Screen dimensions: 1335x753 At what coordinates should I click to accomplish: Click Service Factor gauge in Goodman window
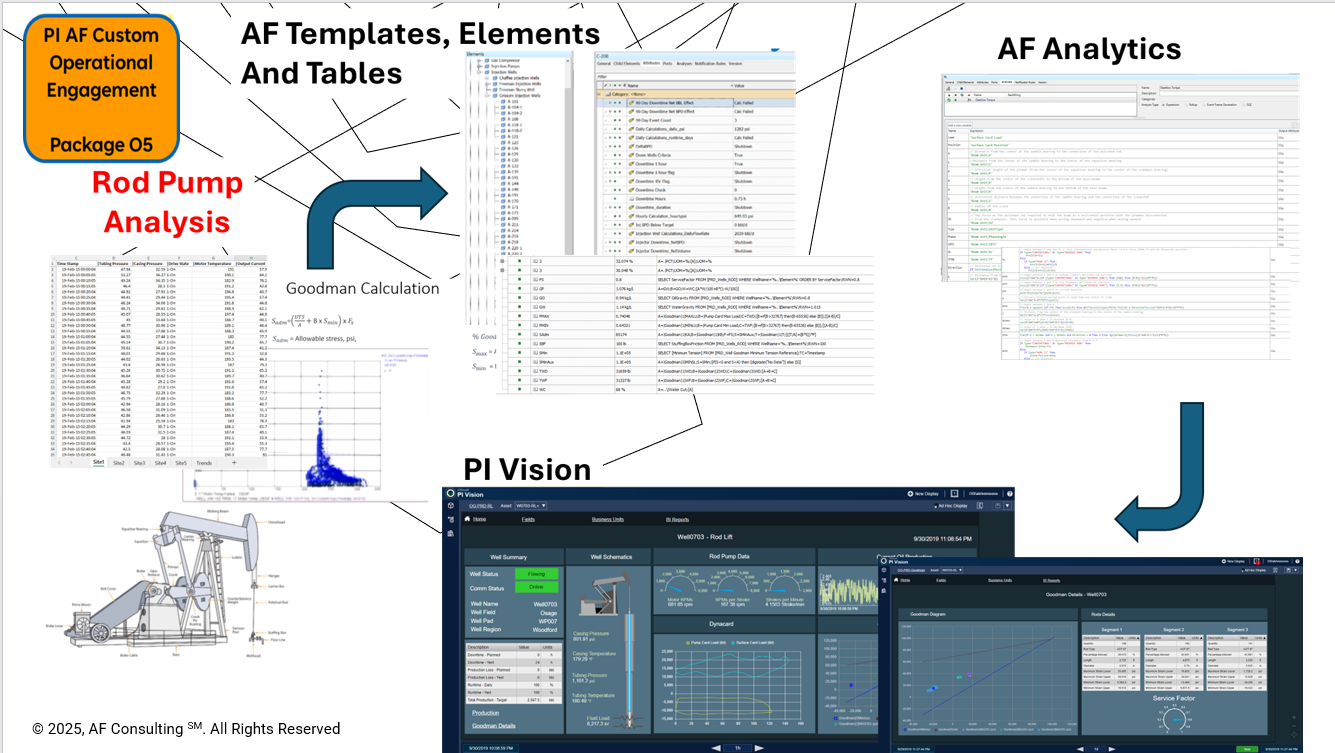pyautogui.click(x=1174, y=718)
